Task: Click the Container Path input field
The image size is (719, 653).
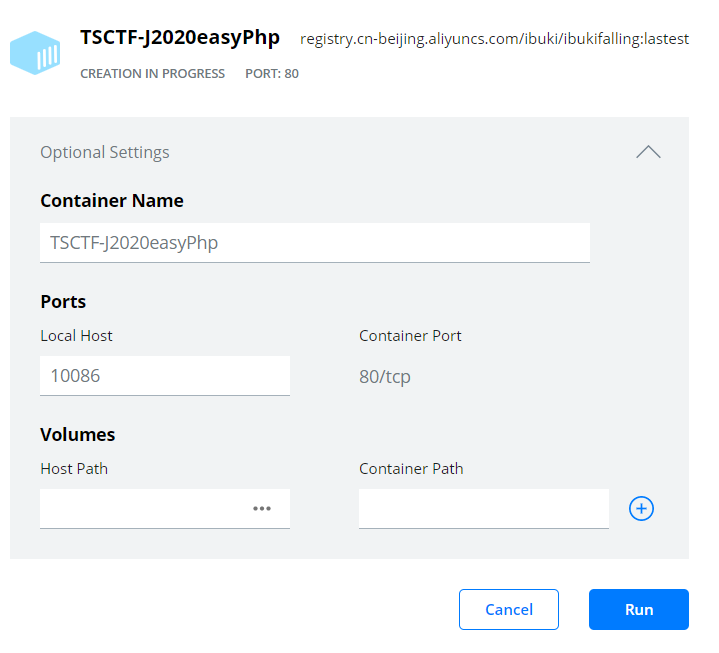Action: [483, 509]
